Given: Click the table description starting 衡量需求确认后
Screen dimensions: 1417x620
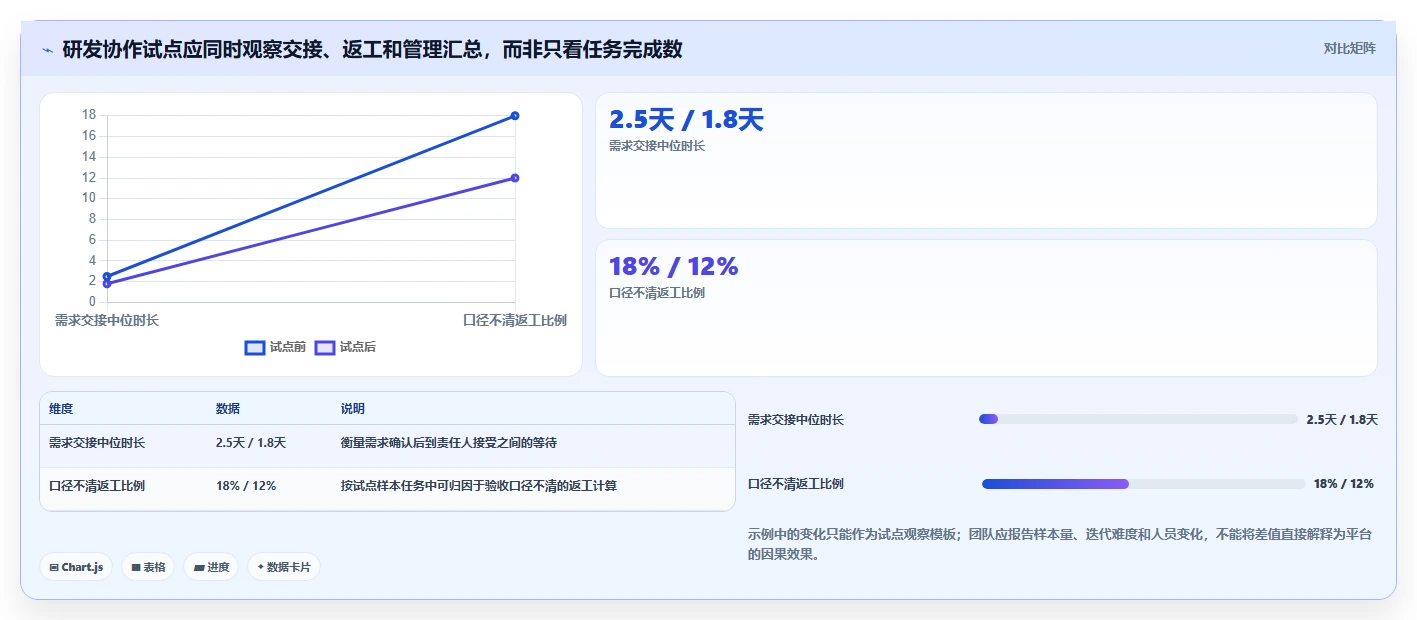Looking at the screenshot, I should 449,442.
